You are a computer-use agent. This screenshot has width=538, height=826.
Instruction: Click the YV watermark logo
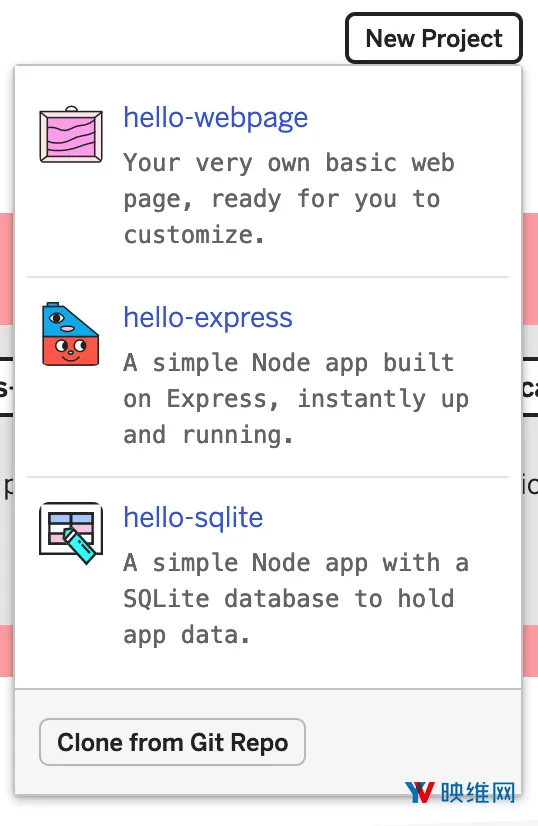pos(420,792)
